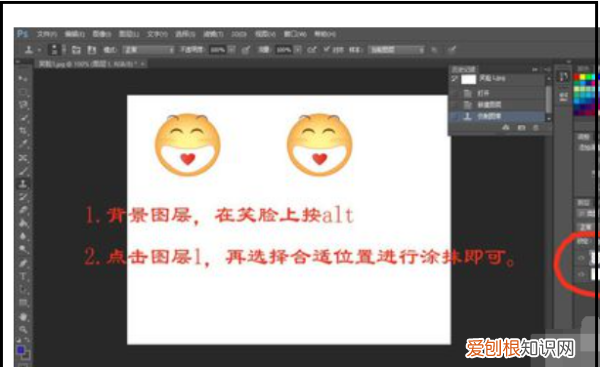600x367 pixels.
Task: Open the Opacity value slider arrow
Action: [x=232, y=50]
